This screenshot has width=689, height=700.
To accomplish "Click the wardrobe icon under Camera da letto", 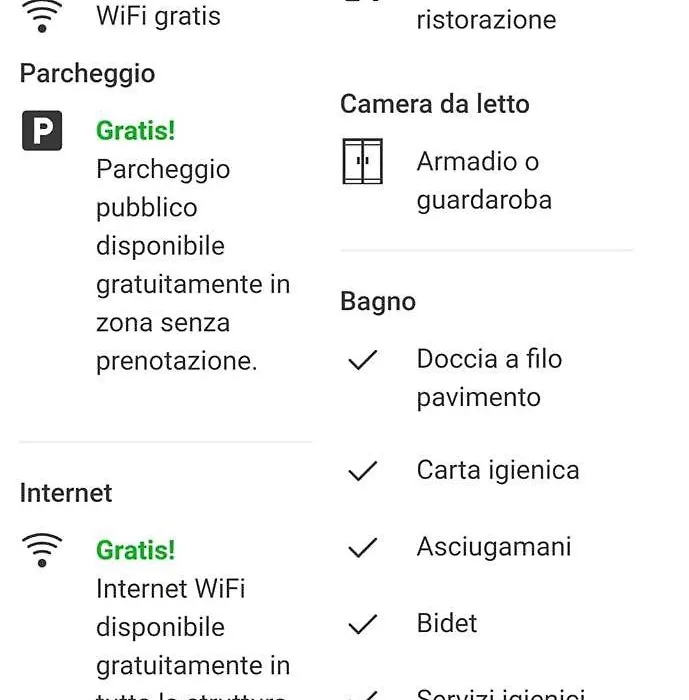I will pos(363,161).
